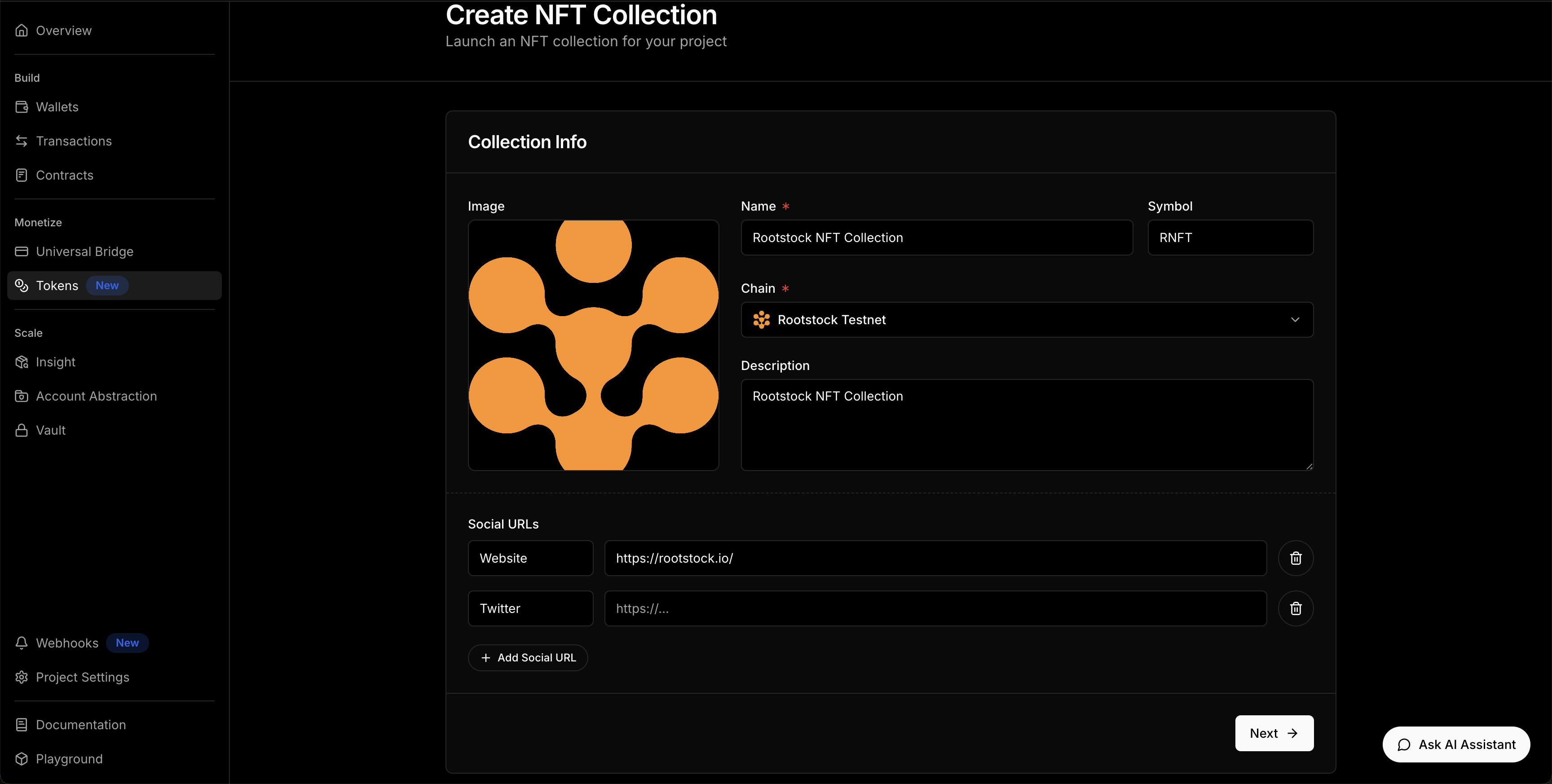Select the Wallets icon in the sidebar
Viewport: 1552px width, 784px height.
pyautogui.click(x=22, y=107)
